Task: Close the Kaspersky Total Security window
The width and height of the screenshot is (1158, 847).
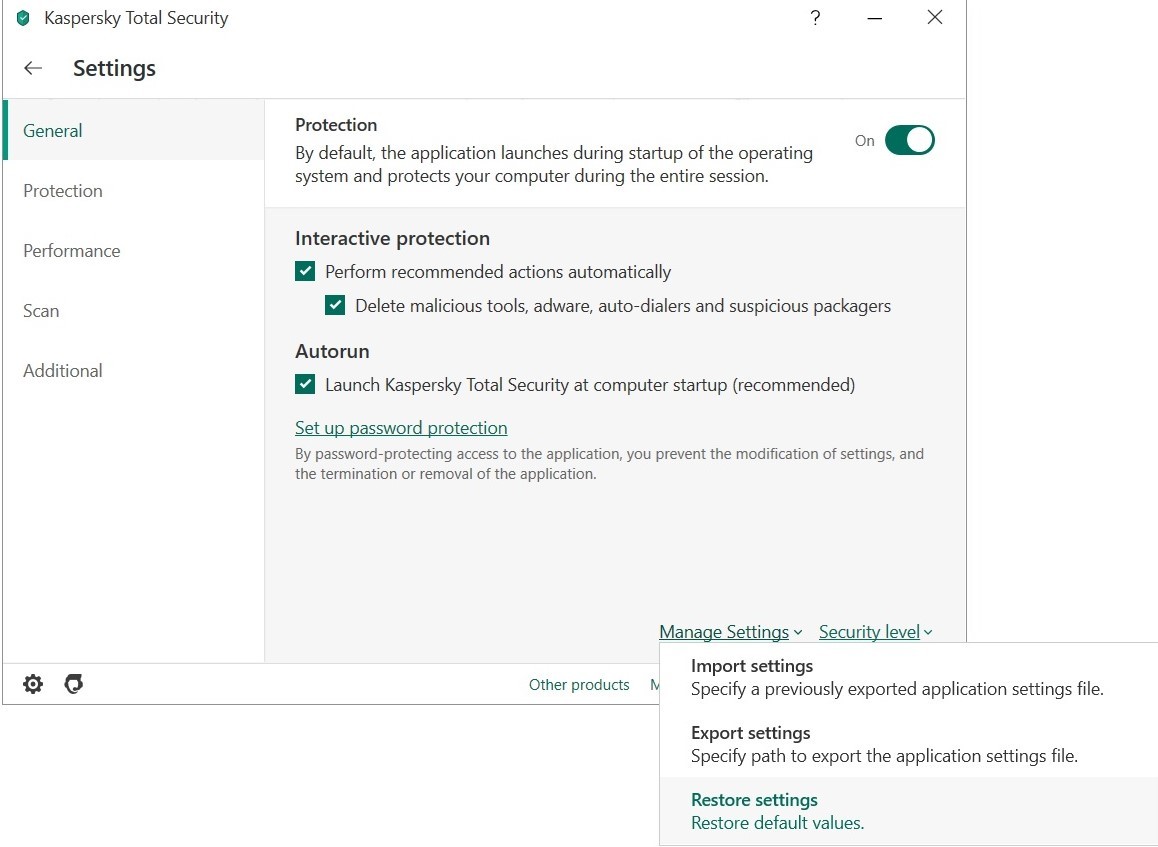Action: tap(934, 18)
